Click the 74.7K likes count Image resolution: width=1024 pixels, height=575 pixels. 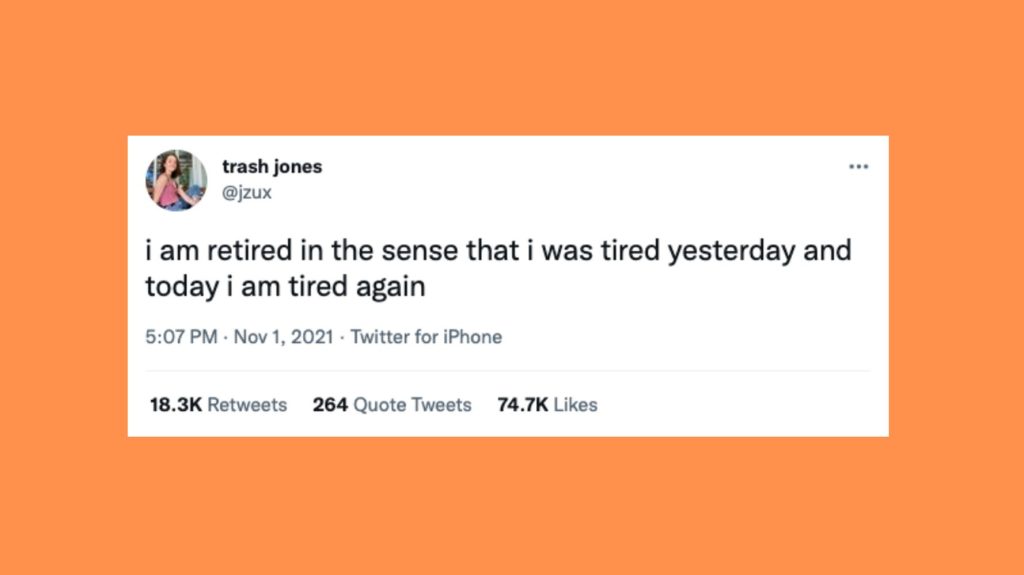point(523,405)
